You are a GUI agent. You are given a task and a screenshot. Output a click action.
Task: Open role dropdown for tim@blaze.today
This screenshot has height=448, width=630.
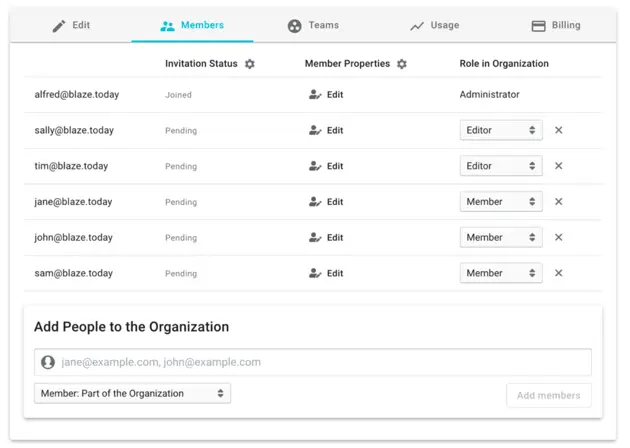click(500, 166)
